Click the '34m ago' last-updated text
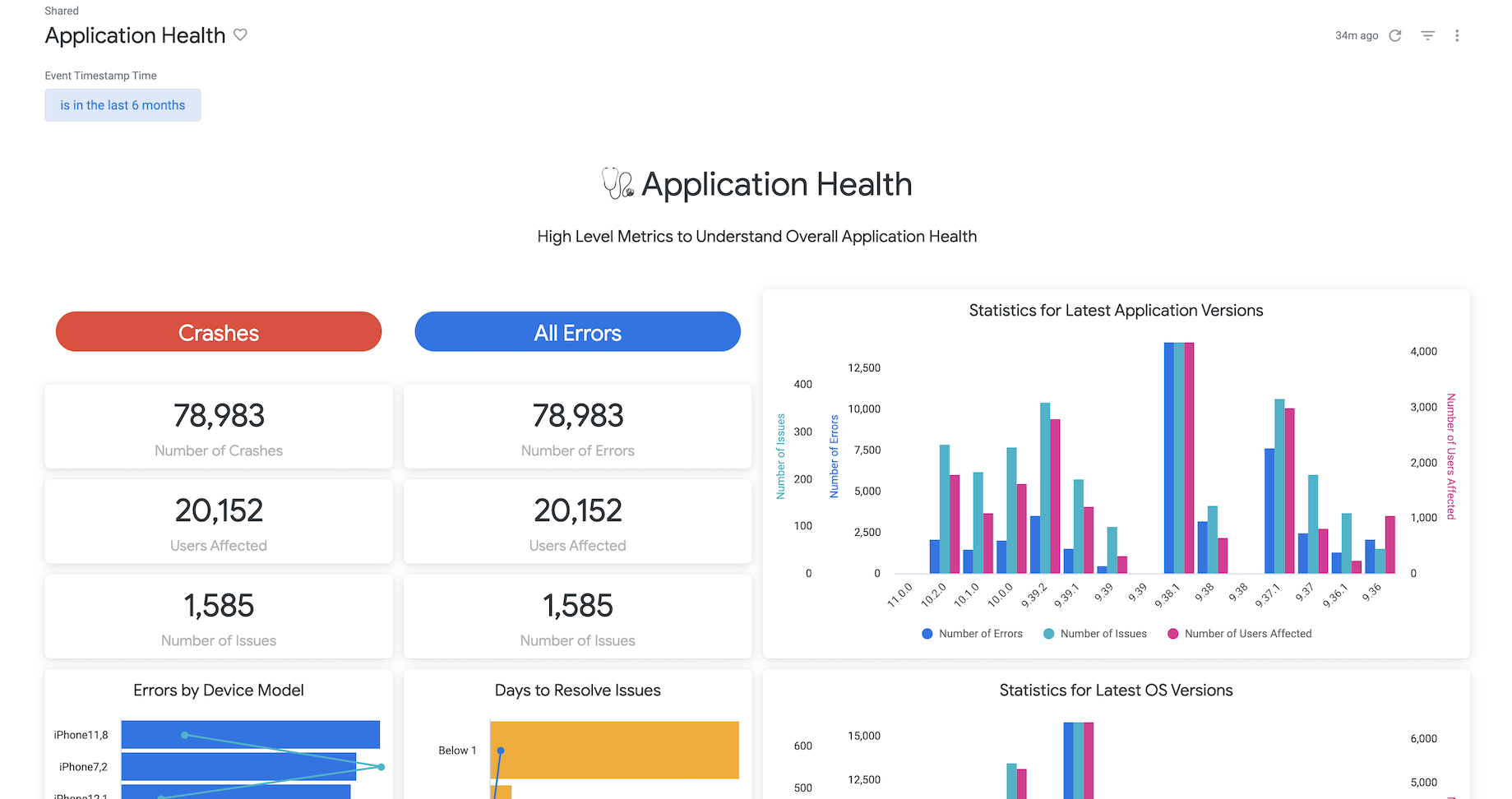The image size is (1512, 799). [x=1357, y=35]
